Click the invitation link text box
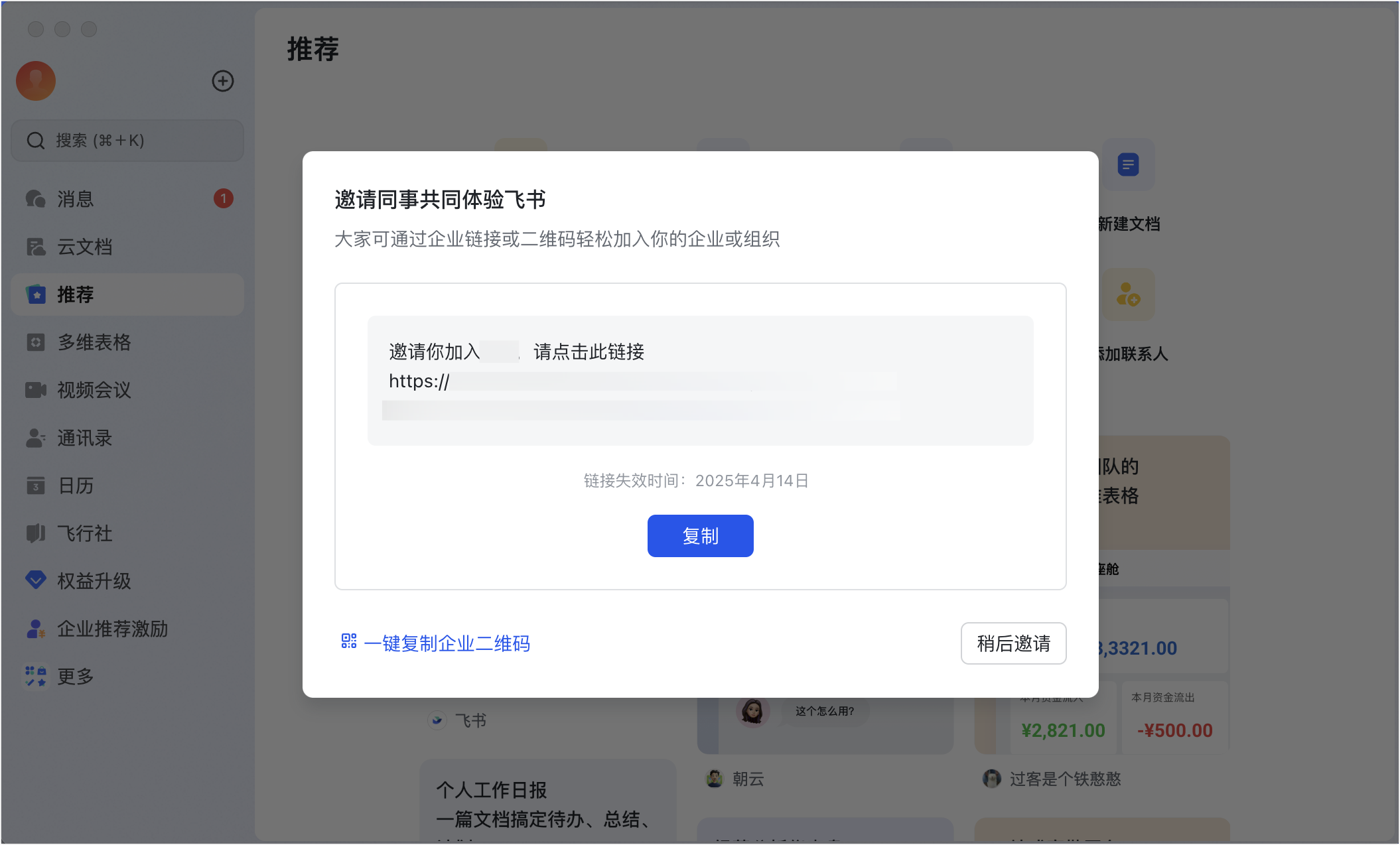Screen dimensions: 1400x845 pyautogui.click(x=700, y=381)
